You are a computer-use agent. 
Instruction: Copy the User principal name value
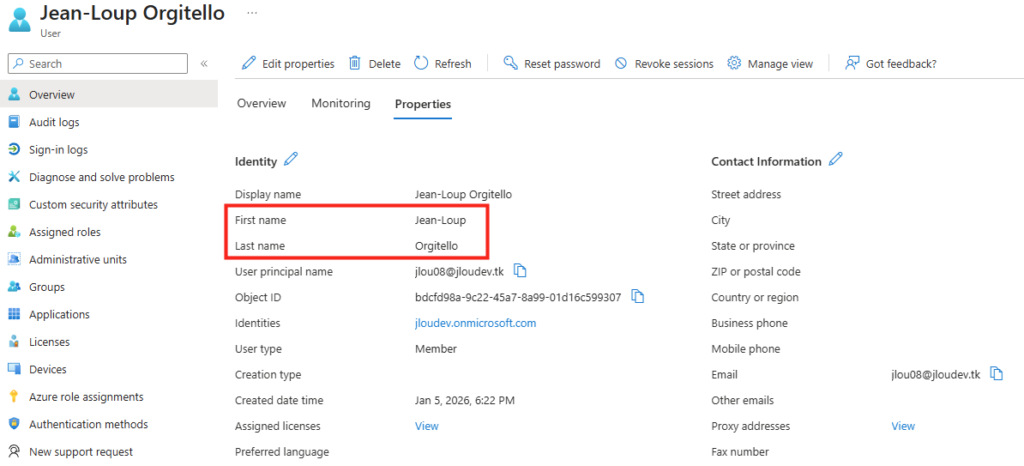coord(520,271)
